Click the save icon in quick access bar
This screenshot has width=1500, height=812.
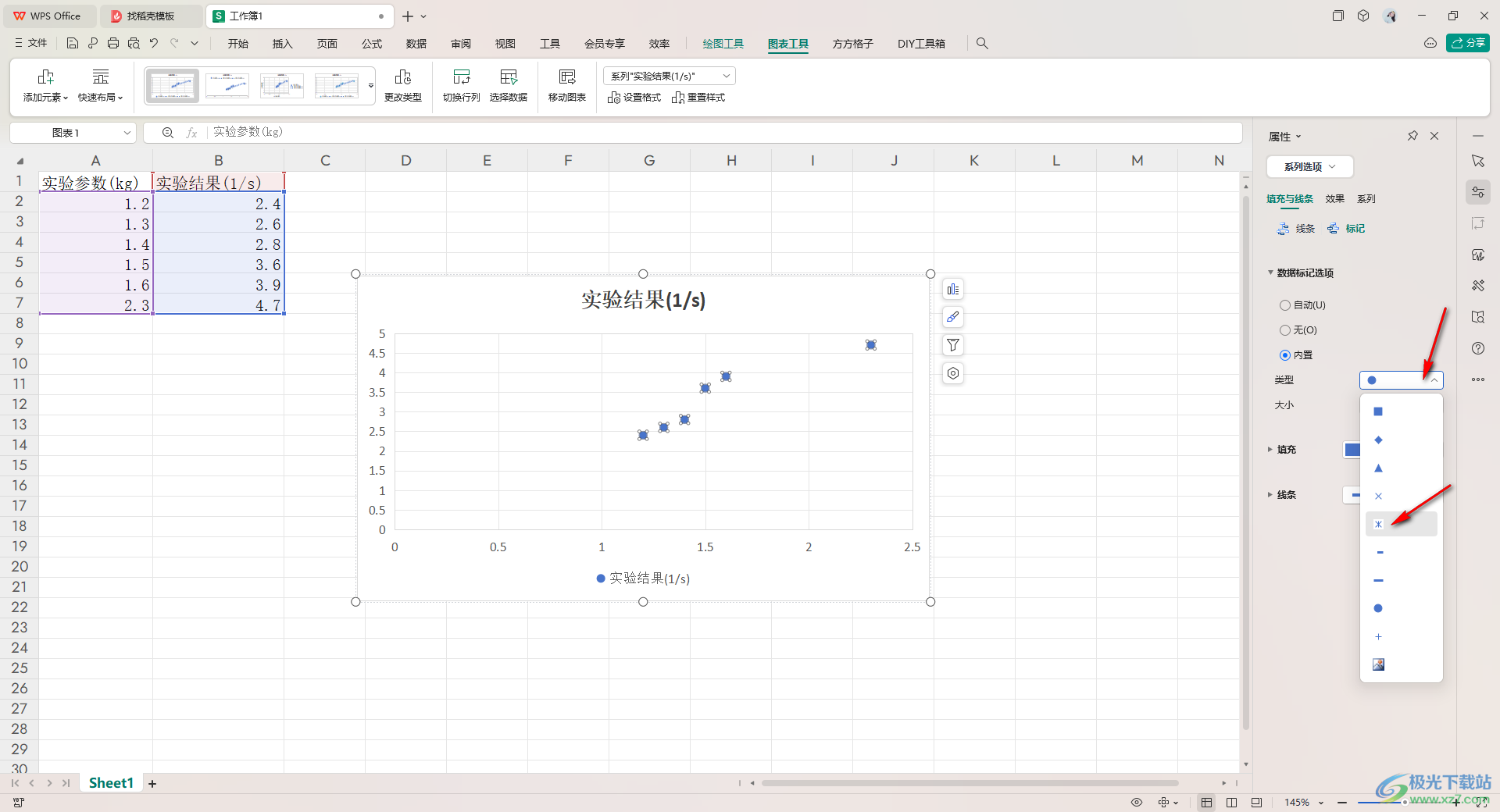tap(73, 44)
